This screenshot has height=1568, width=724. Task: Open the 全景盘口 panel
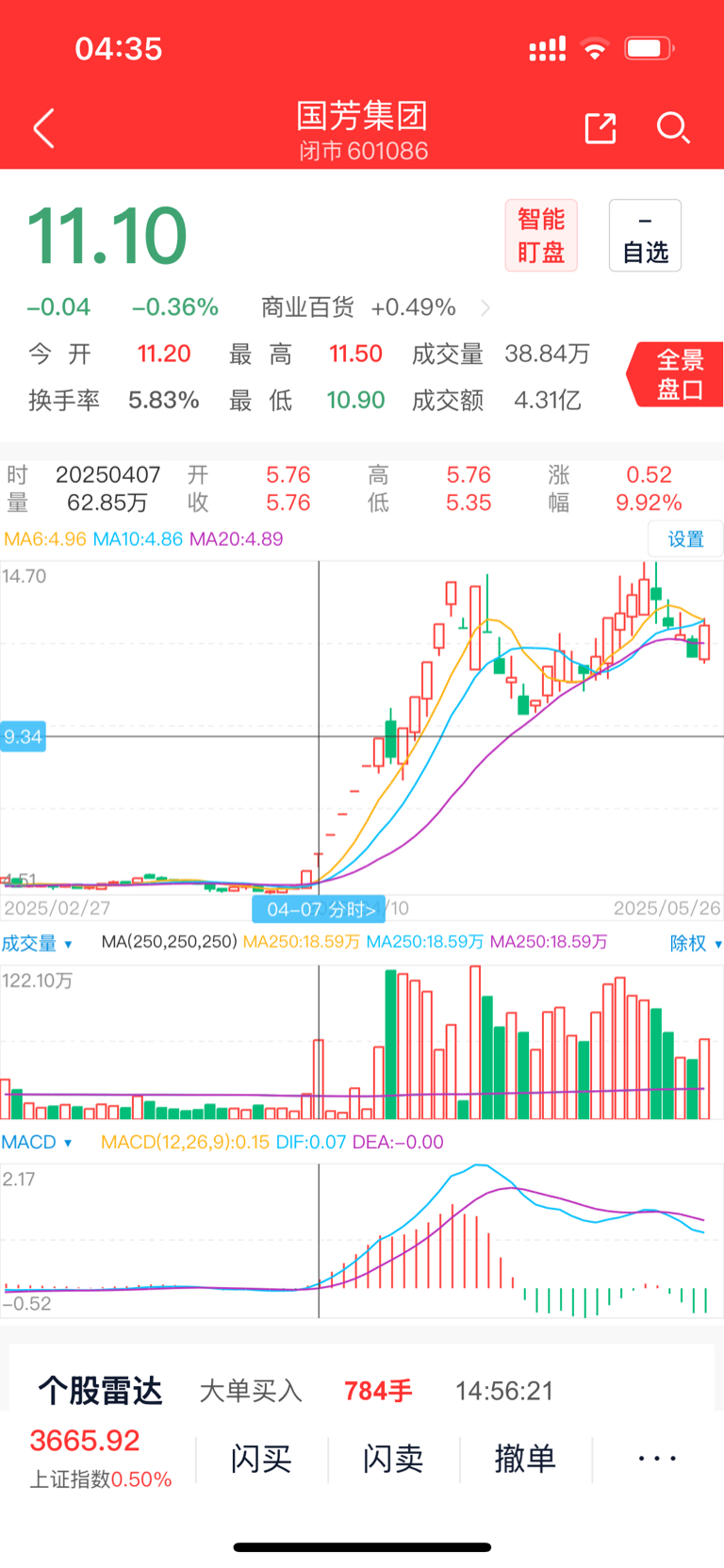(677, 374)
